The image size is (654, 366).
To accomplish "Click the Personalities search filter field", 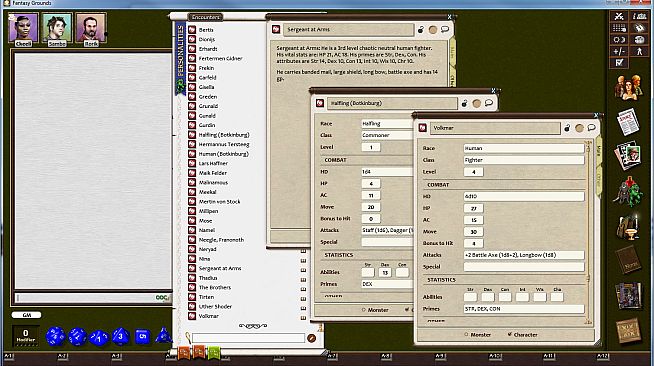I will (249, 338).
